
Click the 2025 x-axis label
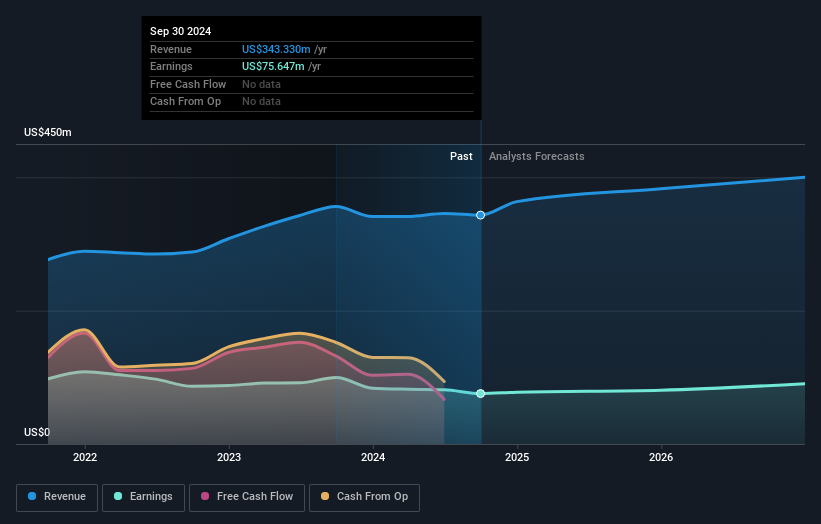coord(517,458)
